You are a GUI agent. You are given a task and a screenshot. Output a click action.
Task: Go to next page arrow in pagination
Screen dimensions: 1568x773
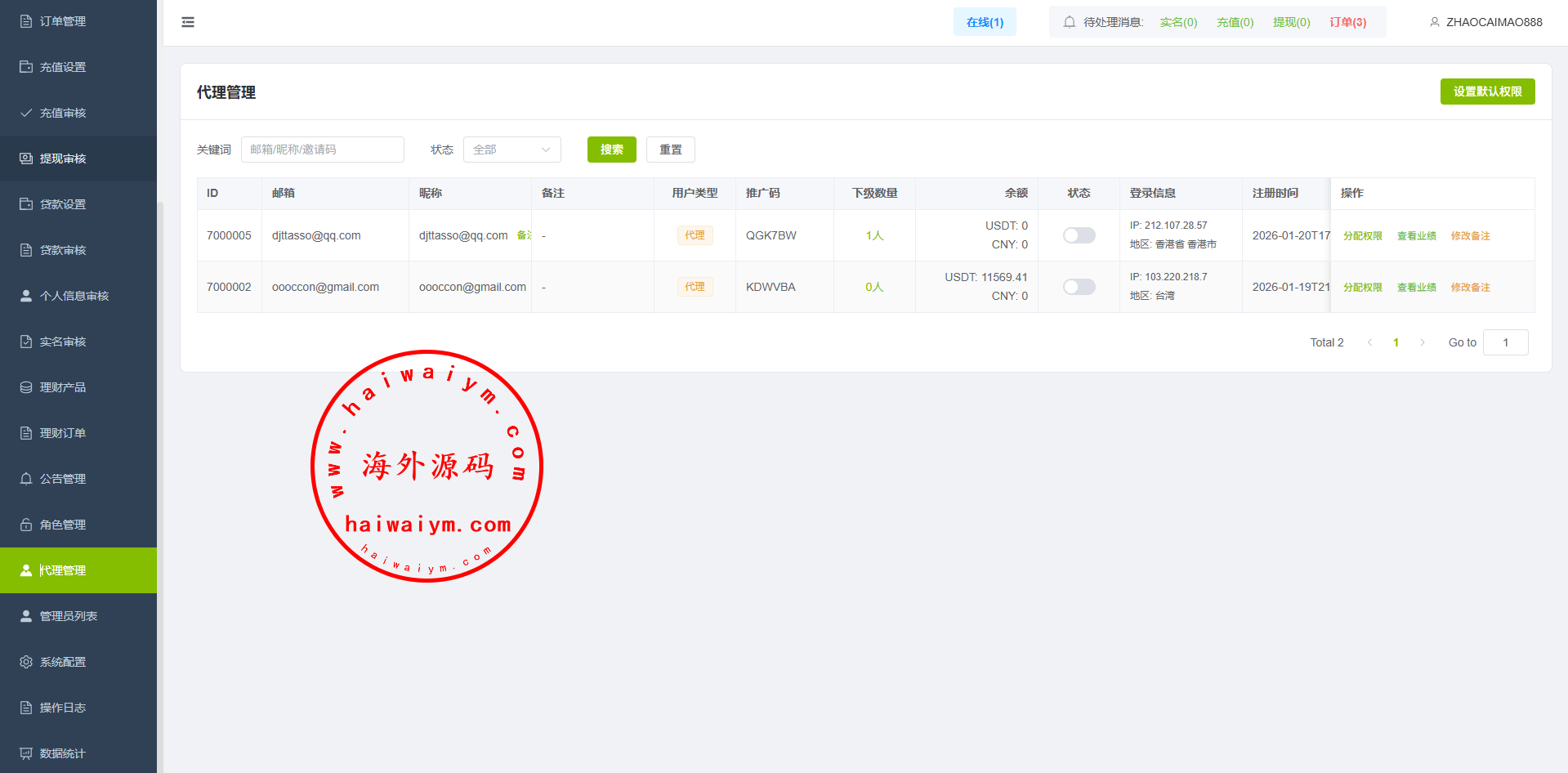[x=1423, y=342]
